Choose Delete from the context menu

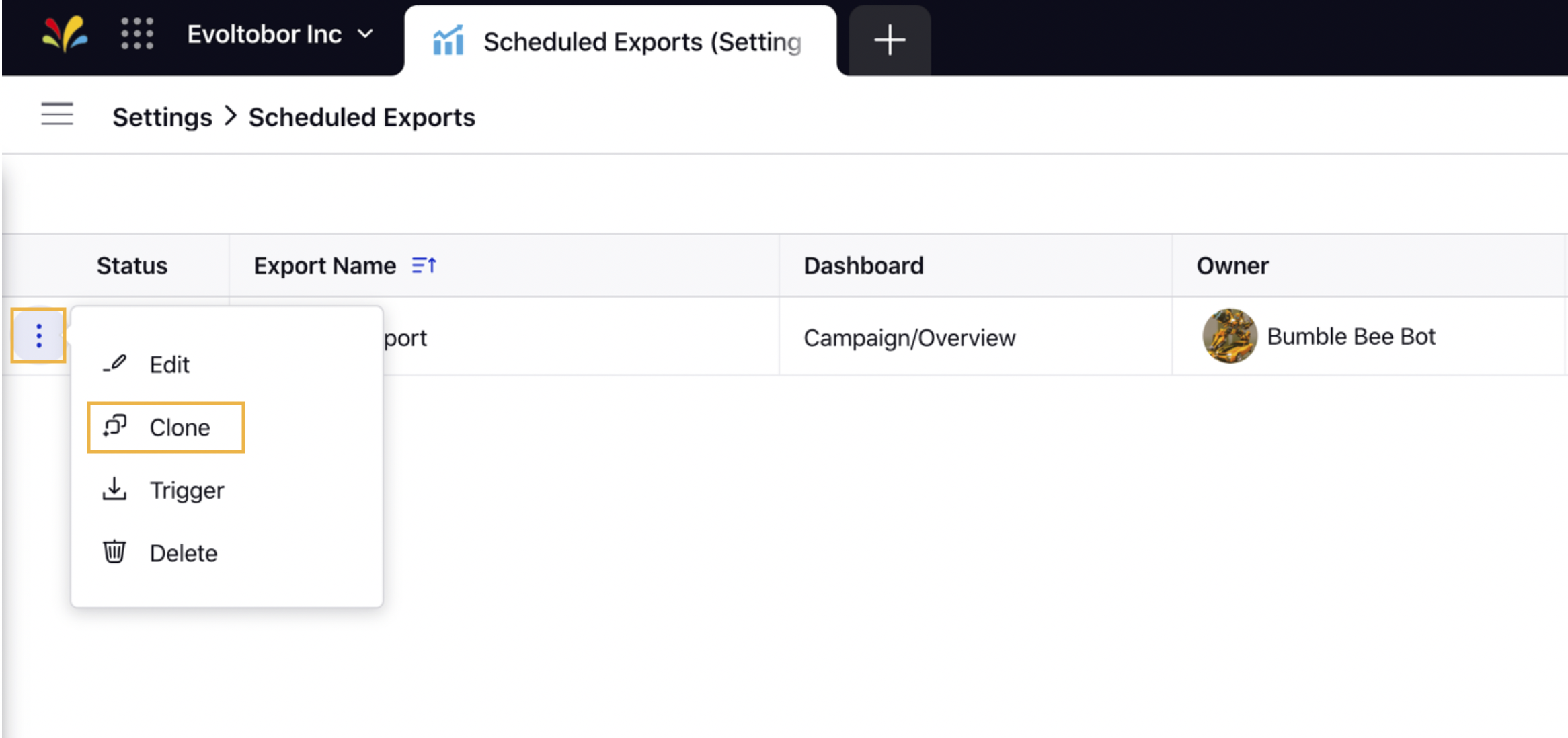click(x=227, y=552)
